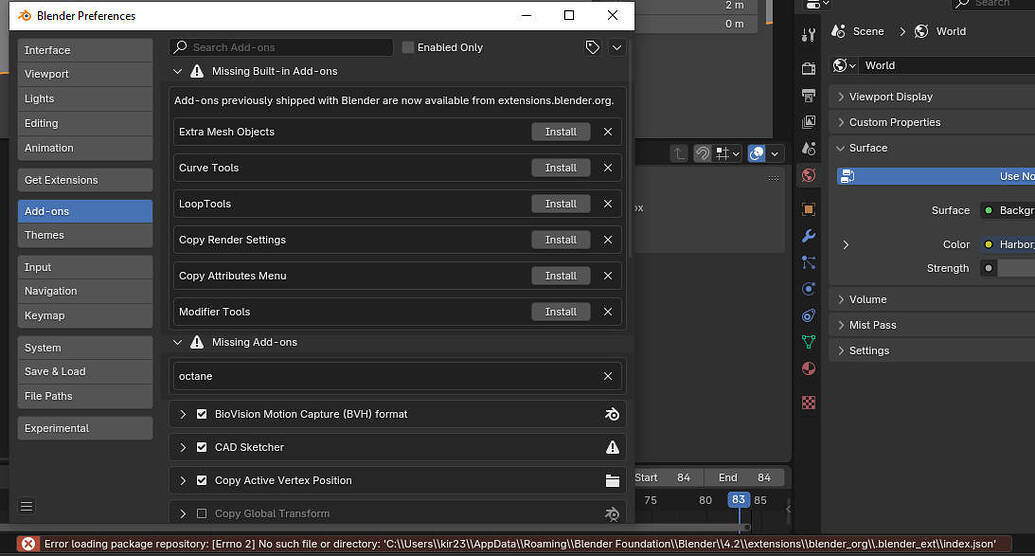Open the Render properties tab

click(809, 68)
